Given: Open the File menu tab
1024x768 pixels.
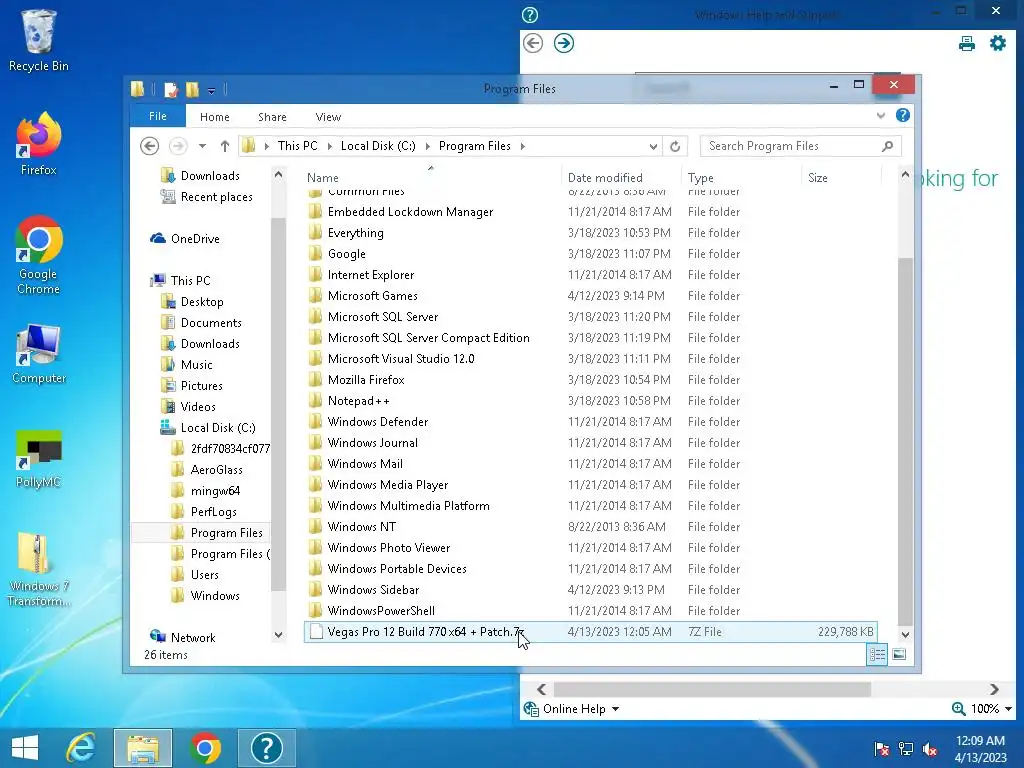Looking at the screenshot, I should click(x=158, y=116).
